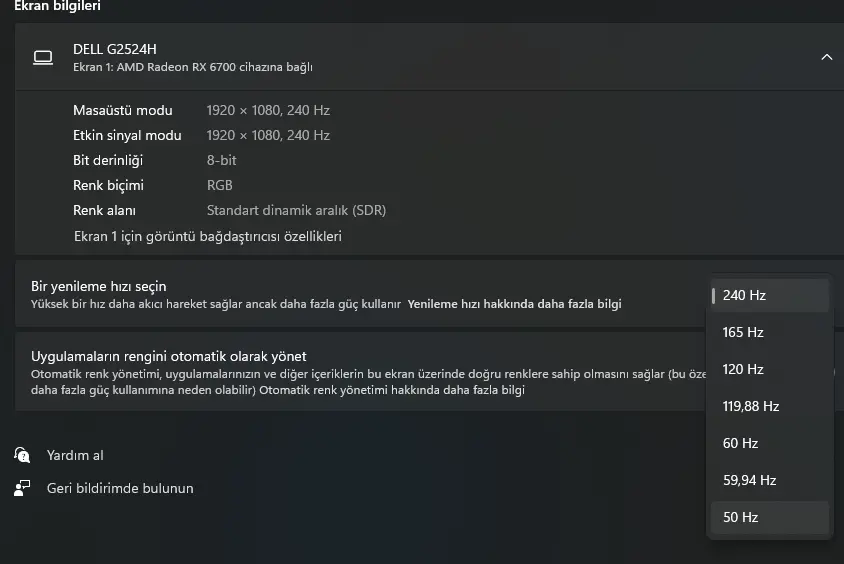Open Otomatik renk yönetimi hakkında daha fazla bilgi
This screenshot has height=564, width=844.
[392, 390]
